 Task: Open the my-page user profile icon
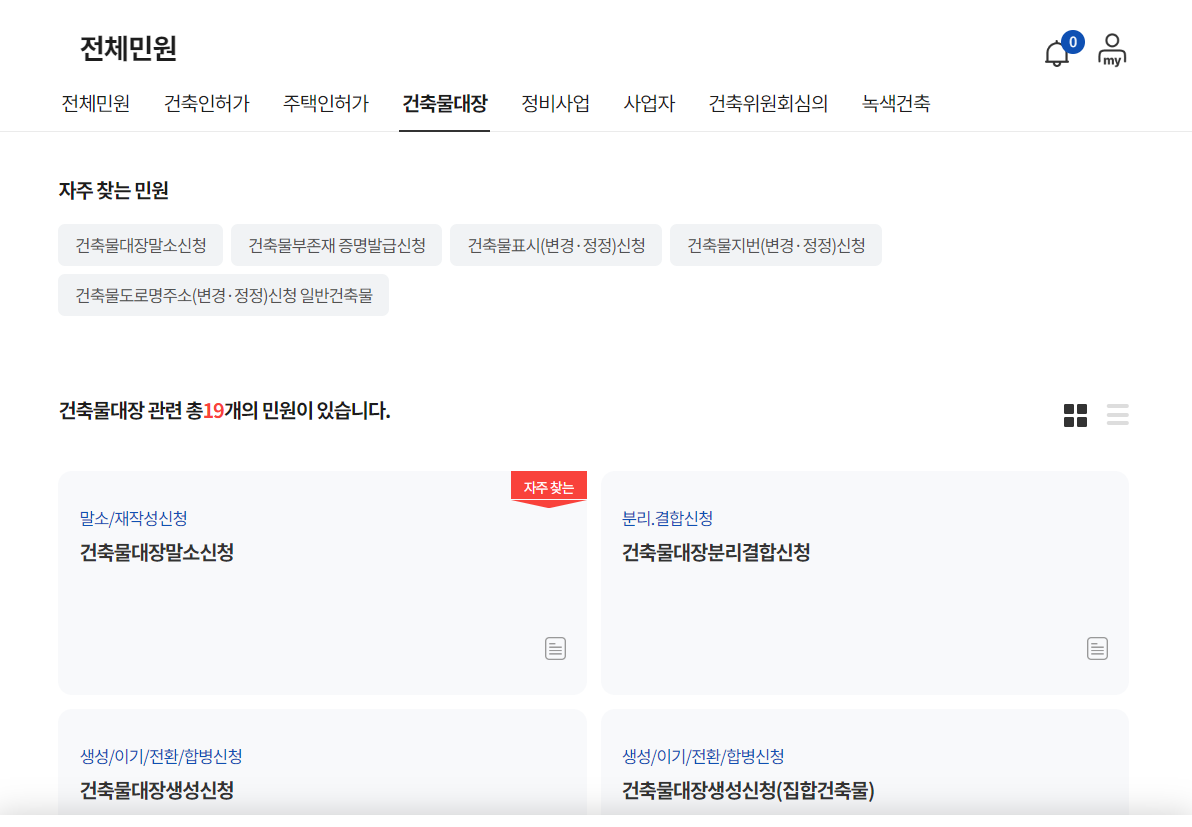click(x=1111, y=50)
